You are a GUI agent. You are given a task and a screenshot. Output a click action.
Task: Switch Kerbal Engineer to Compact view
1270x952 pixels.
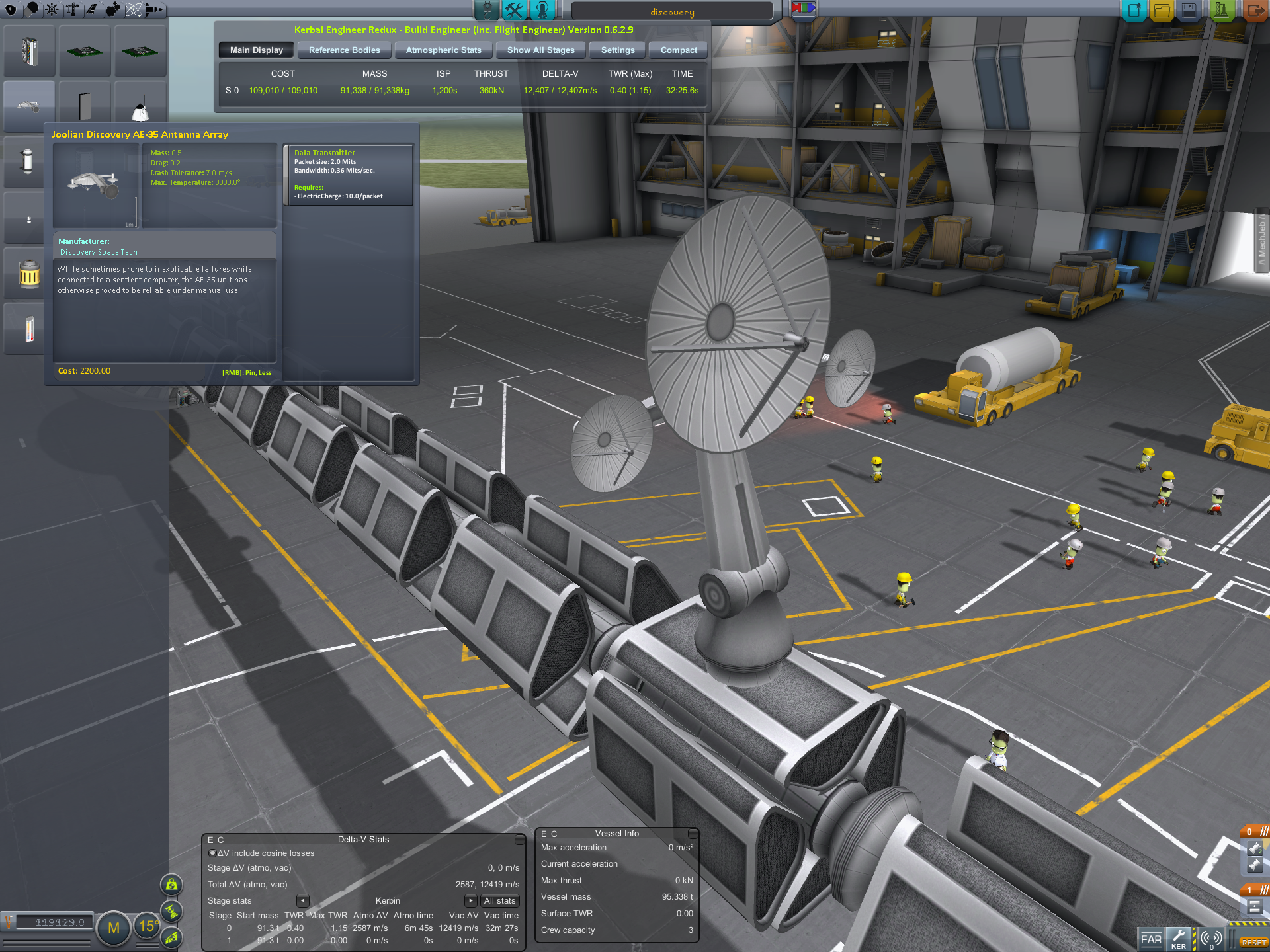(679, 50)
